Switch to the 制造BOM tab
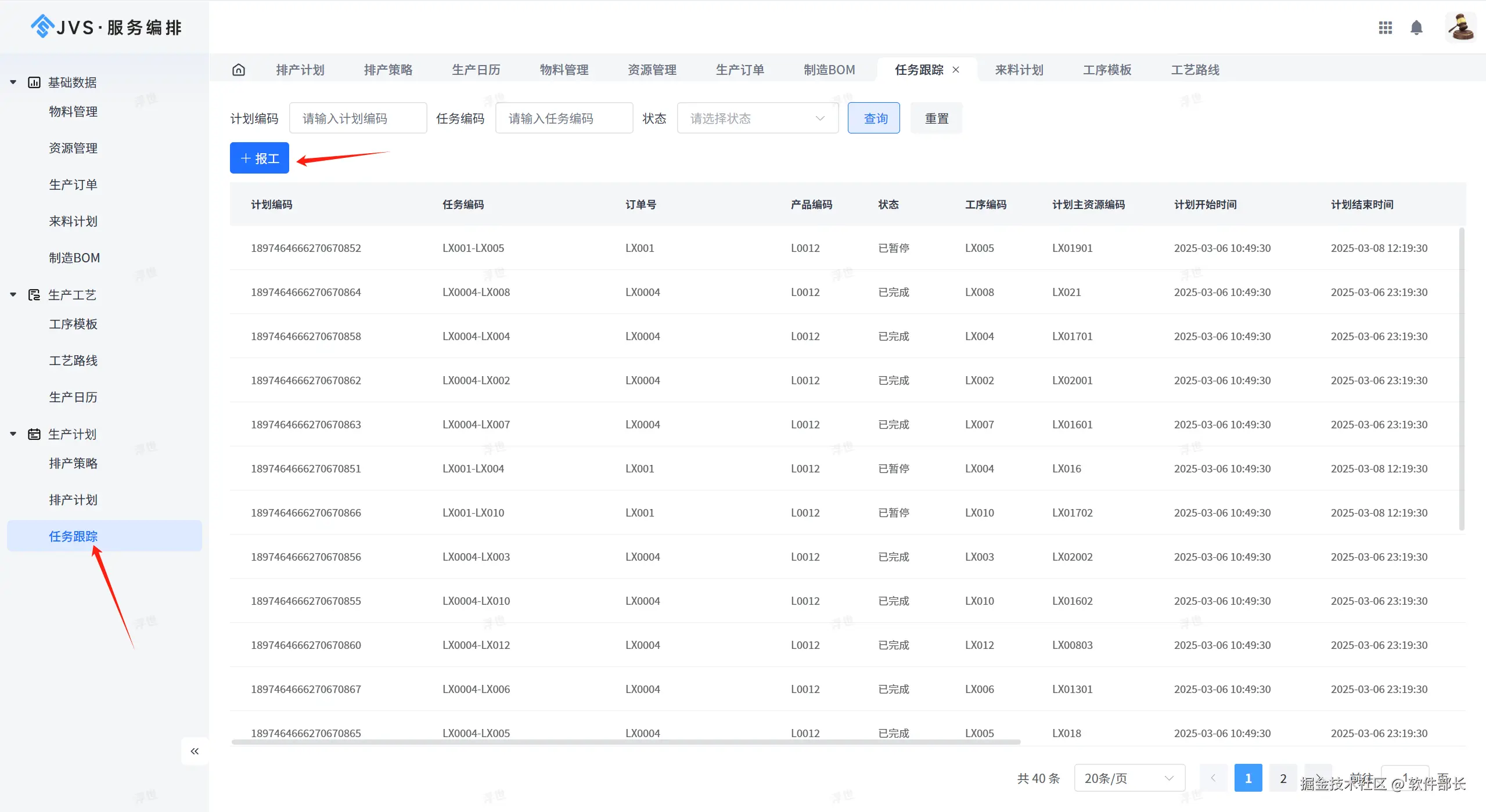 click(x=829, y=70)
